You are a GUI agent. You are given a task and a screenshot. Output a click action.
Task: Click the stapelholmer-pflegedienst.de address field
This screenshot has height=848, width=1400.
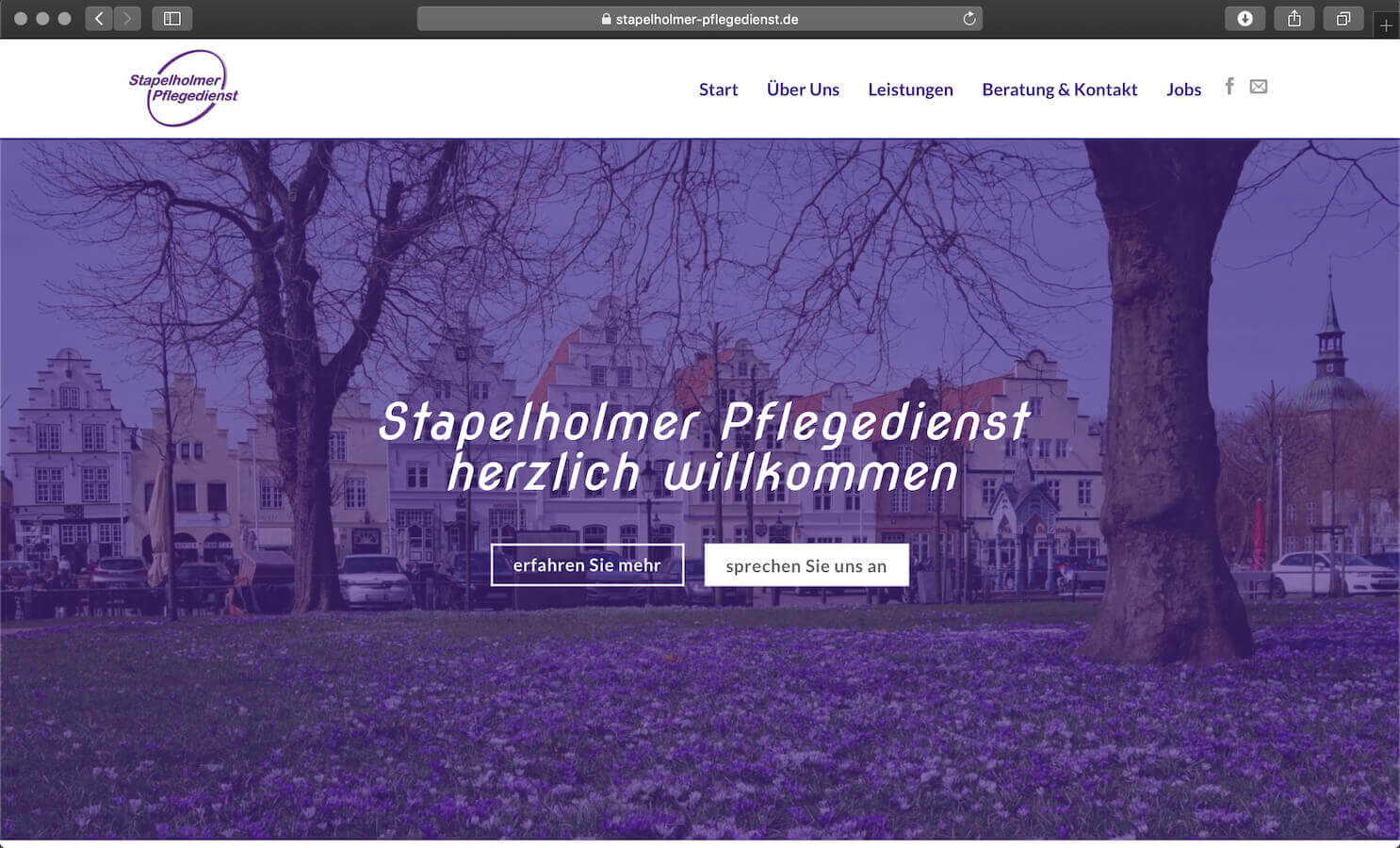(699, 19)
